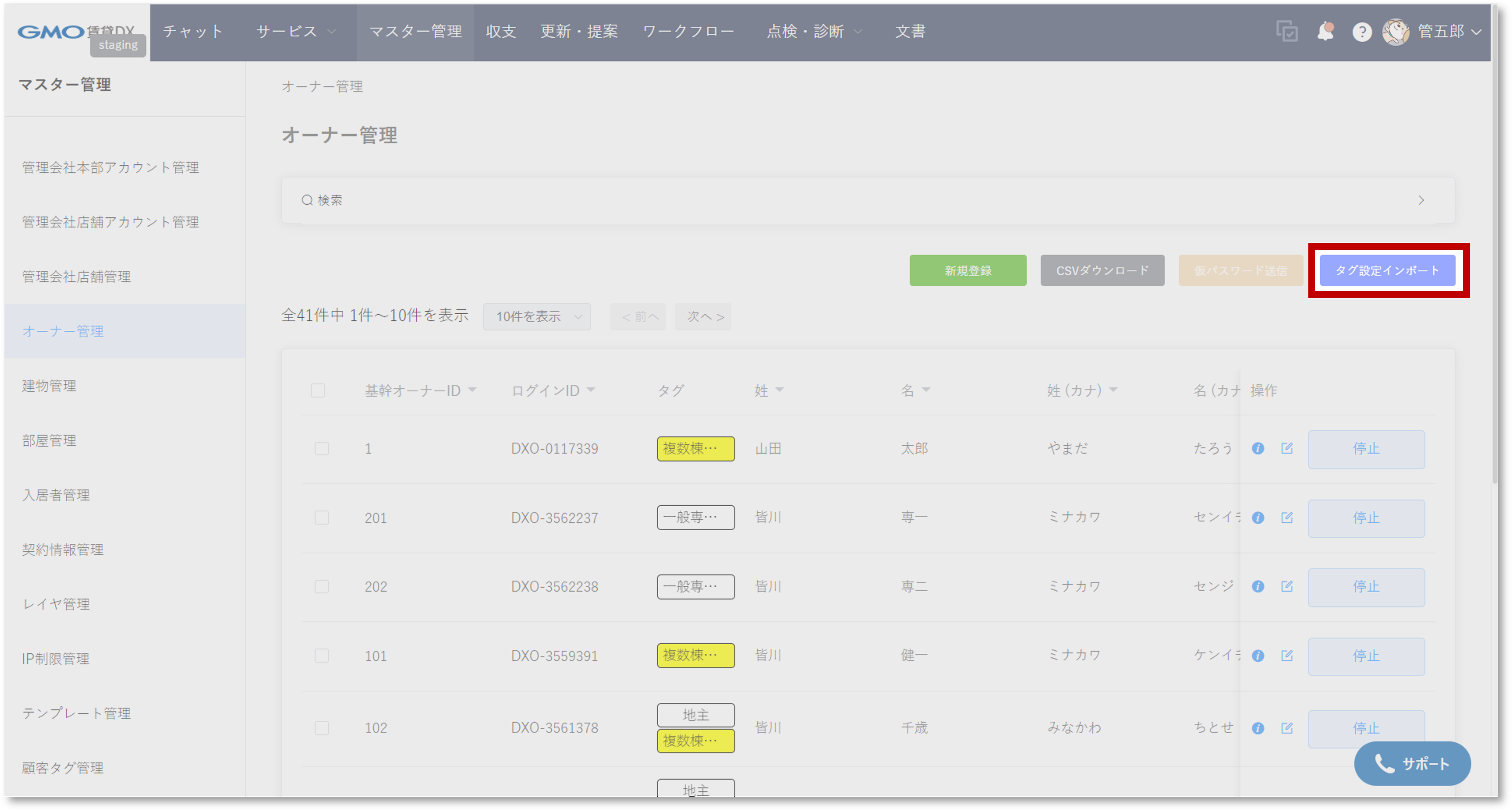Open the task checklist icon in header
Viewport: 1512px width, 811px height.
coord(1287,31)
